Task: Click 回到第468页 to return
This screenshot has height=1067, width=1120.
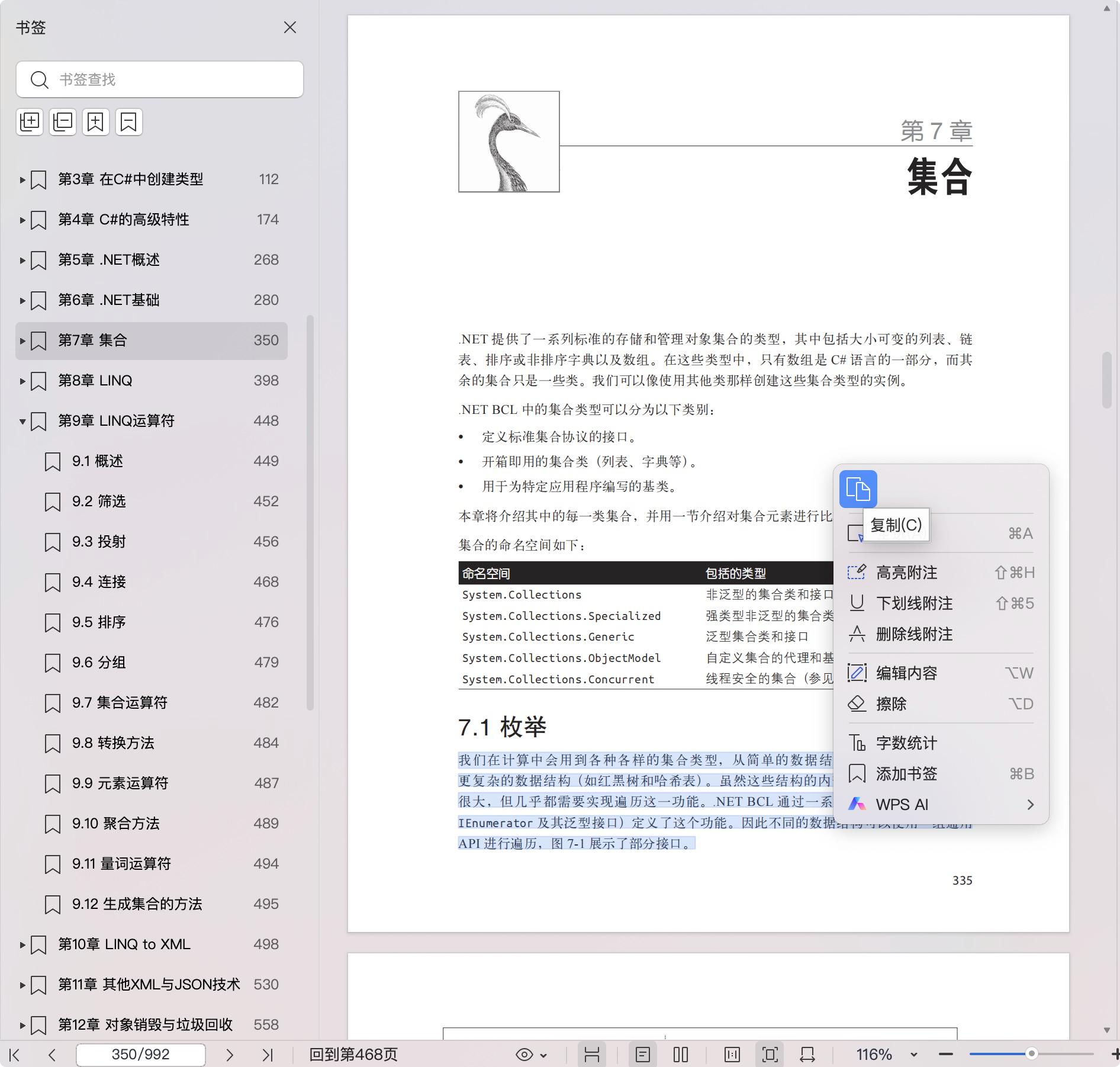Action: (x=353, y=1055)
